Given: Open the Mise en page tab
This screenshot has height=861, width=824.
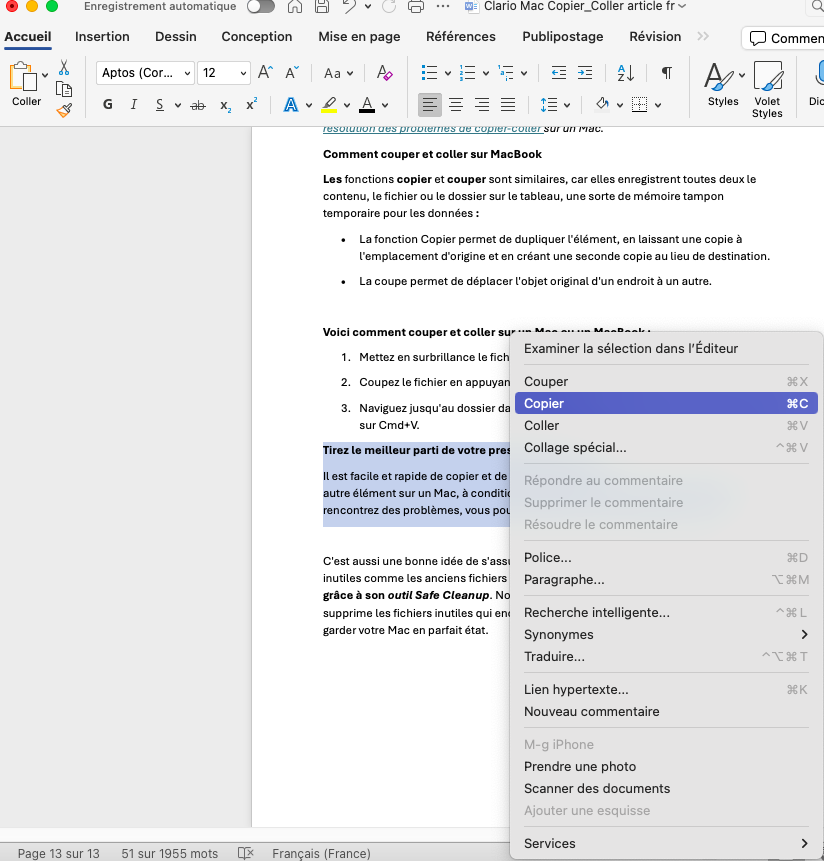Looking at the screenshot, I should tap(359, 37).
